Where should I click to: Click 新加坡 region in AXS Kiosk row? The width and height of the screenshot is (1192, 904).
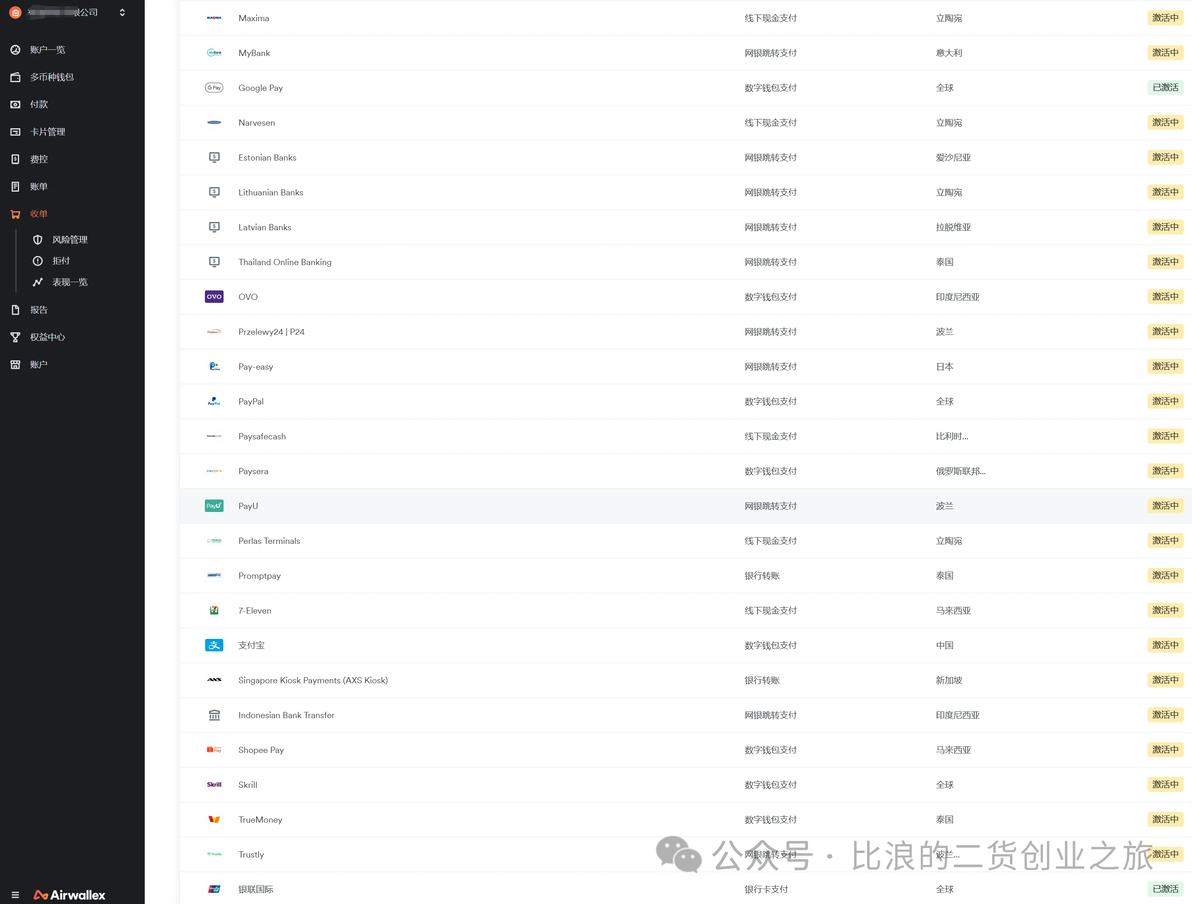point(949,680)
